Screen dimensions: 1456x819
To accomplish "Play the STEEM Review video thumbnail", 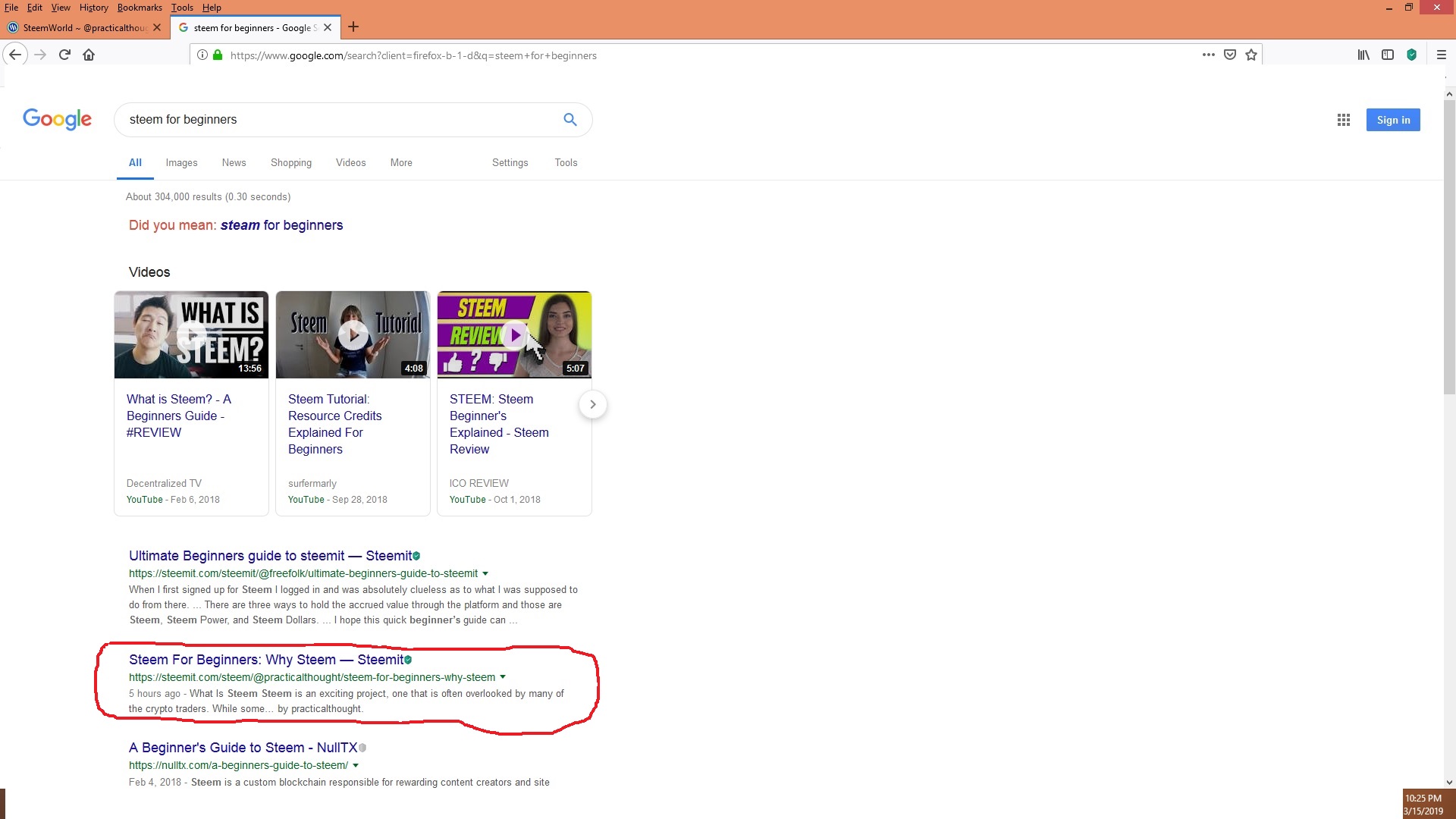I will pos(514,334).
